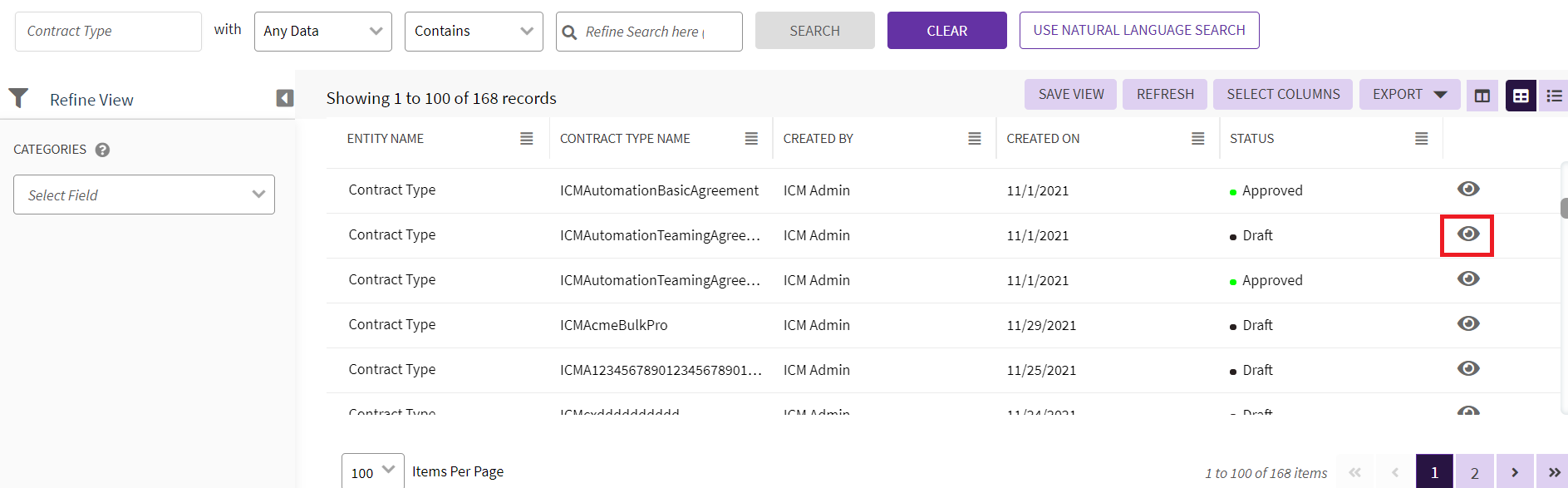This screenshot has width=1568, height=488.
Task: Click the filter funnel icon
Action: pyautogui.click(x=18, y=98)
